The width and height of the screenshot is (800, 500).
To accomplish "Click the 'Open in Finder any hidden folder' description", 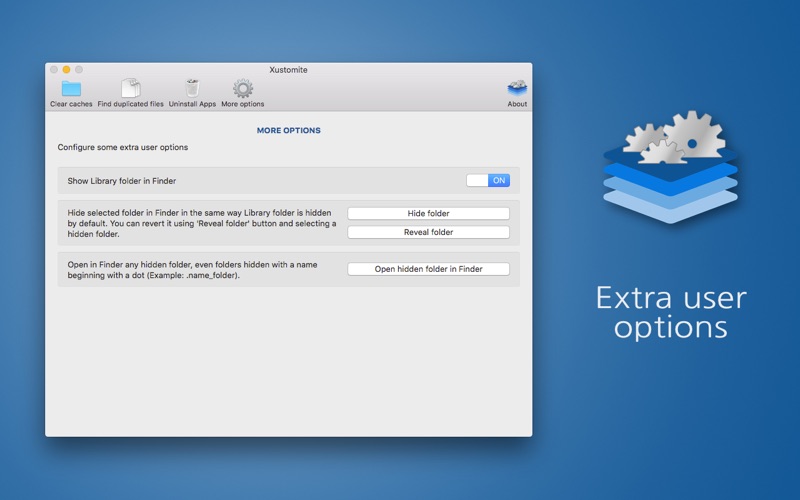I will 192,270.
